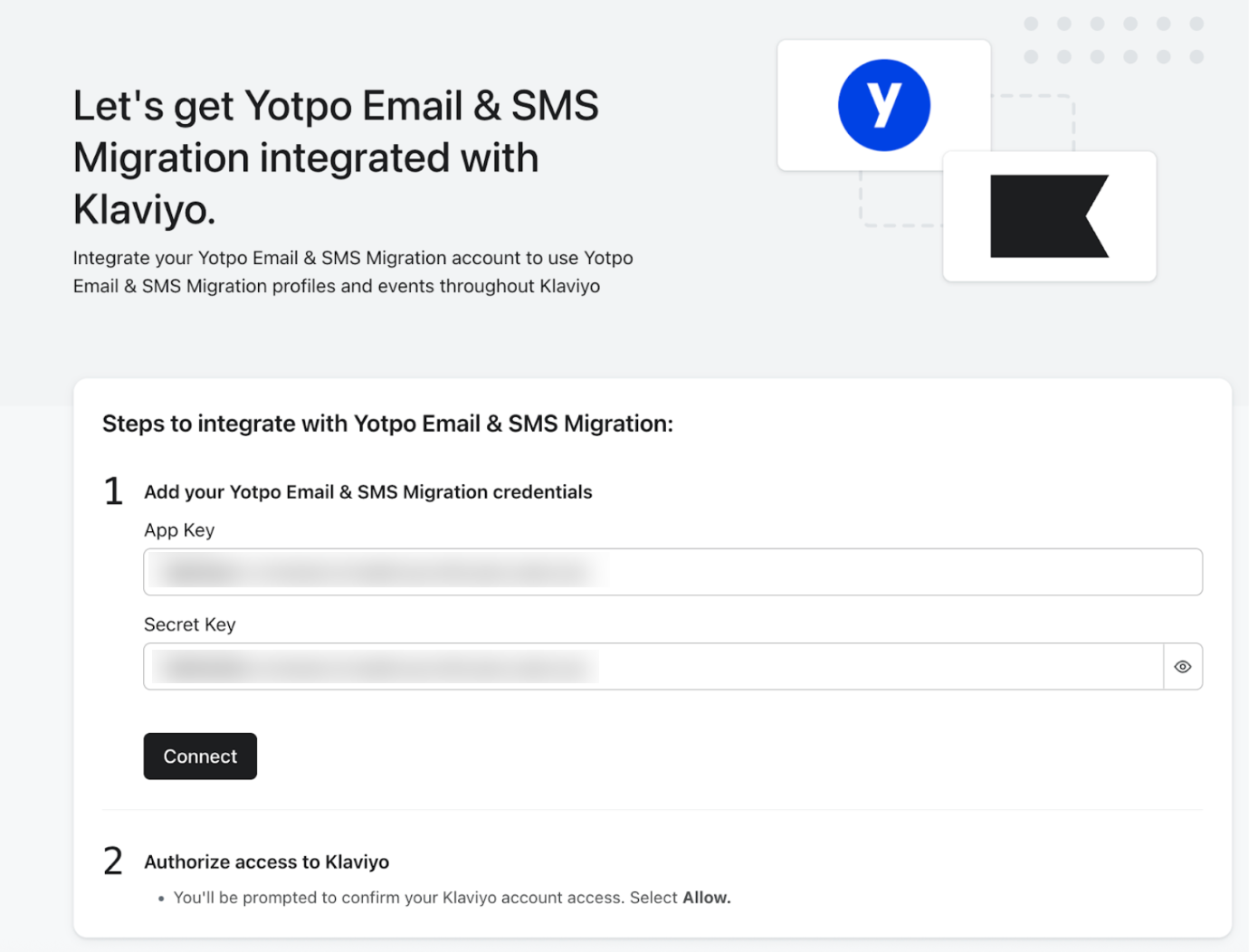Screen dimensions: 1258x952
Task: Click the App Key label
Action: pos(179,530)
